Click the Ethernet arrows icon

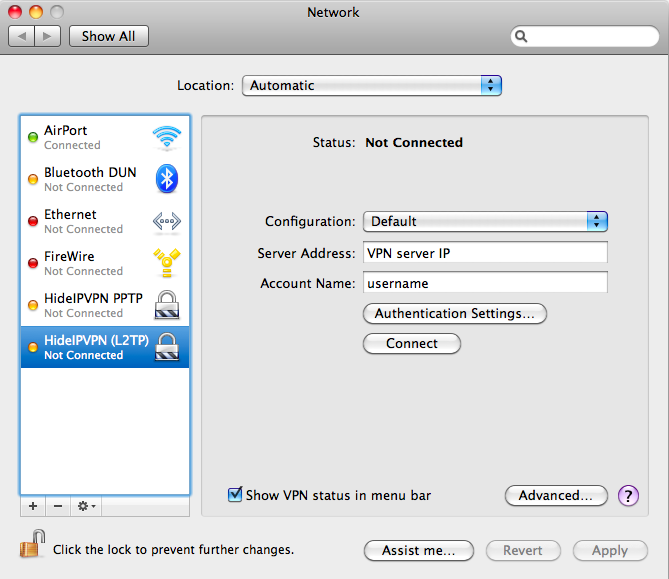(167, 221)
